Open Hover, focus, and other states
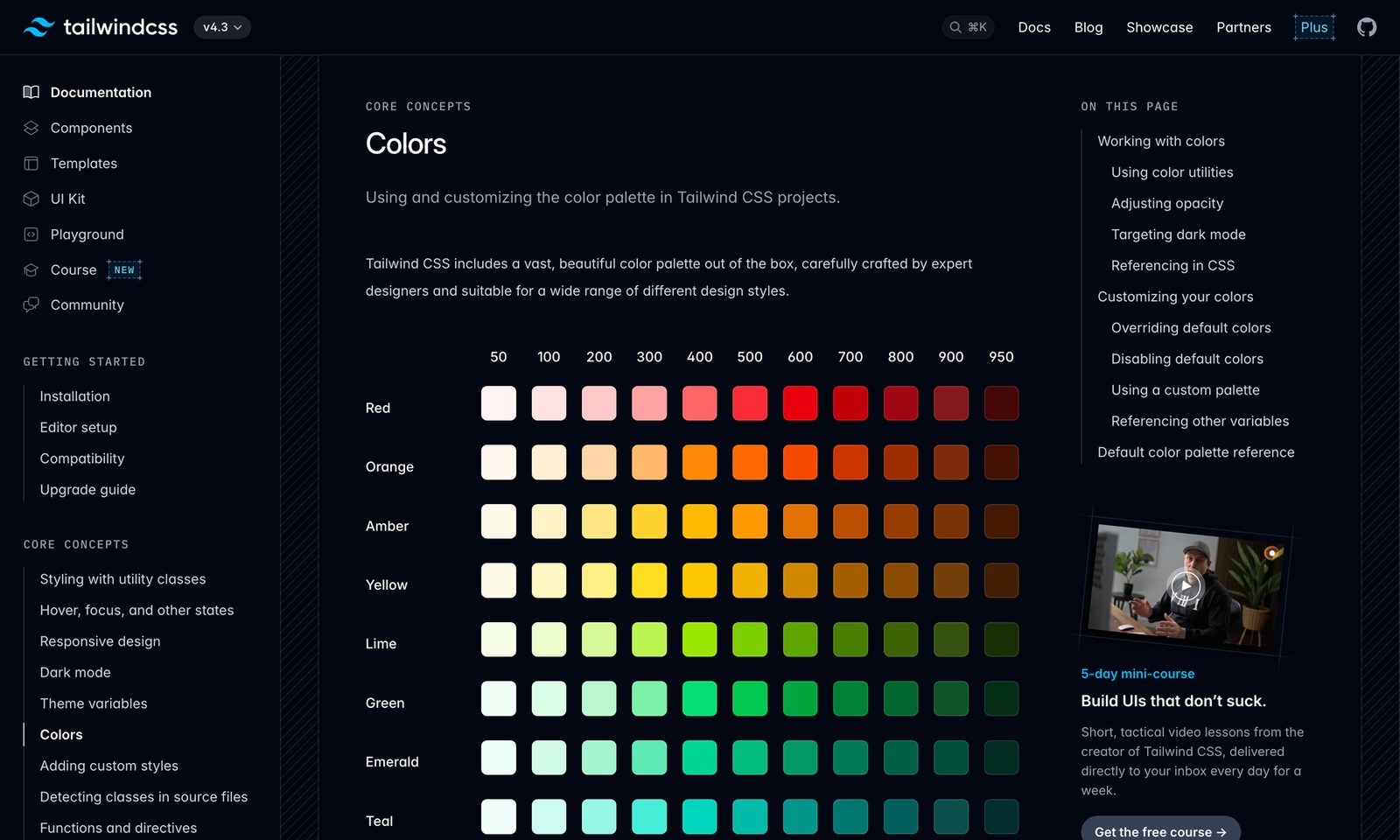Image resolution: width=1400 pixels, height=840 pixels. pyautogui.click(x=137, y=610)
